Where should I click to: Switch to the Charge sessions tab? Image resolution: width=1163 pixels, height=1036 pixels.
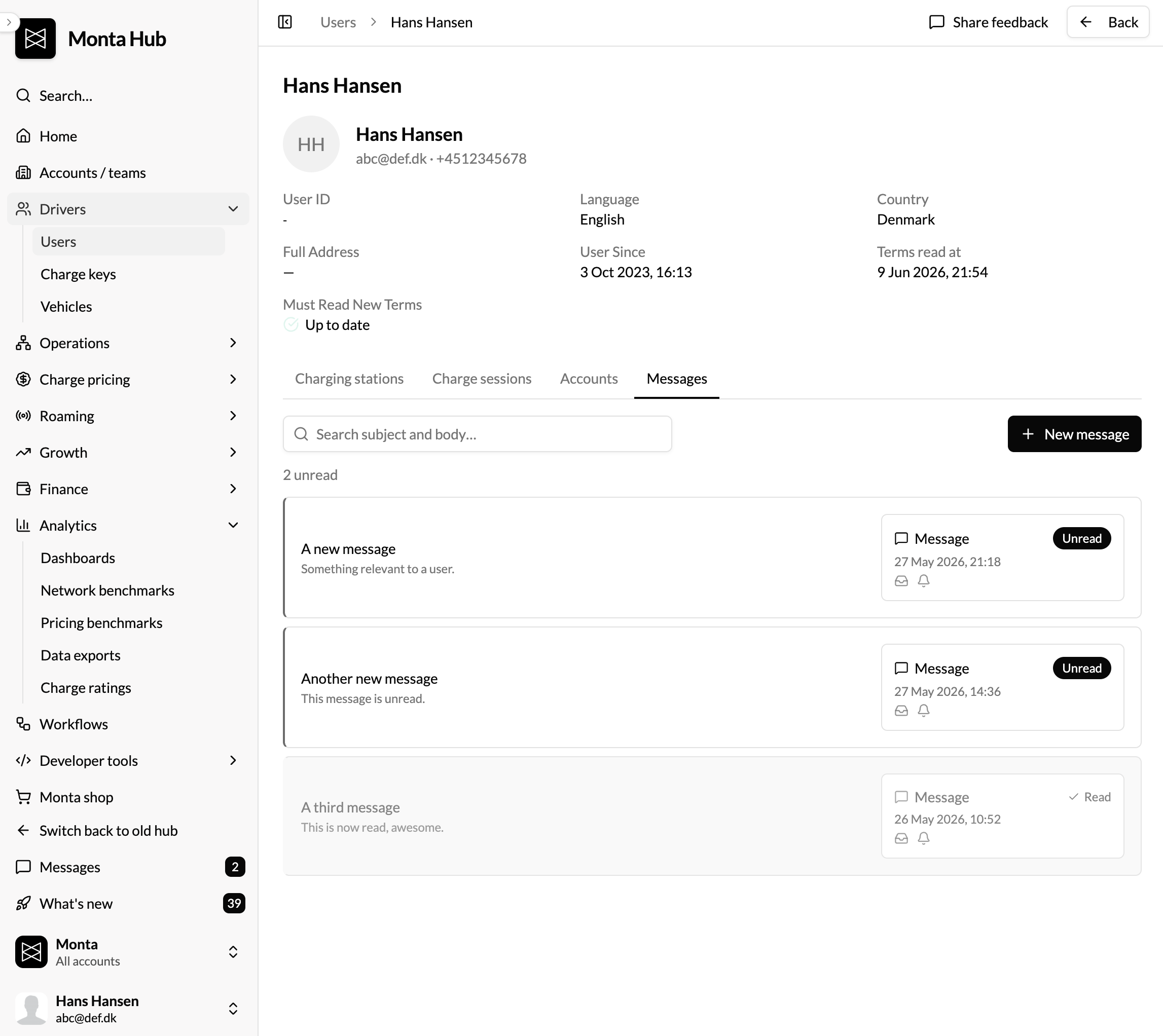click(x=482, y=379)
